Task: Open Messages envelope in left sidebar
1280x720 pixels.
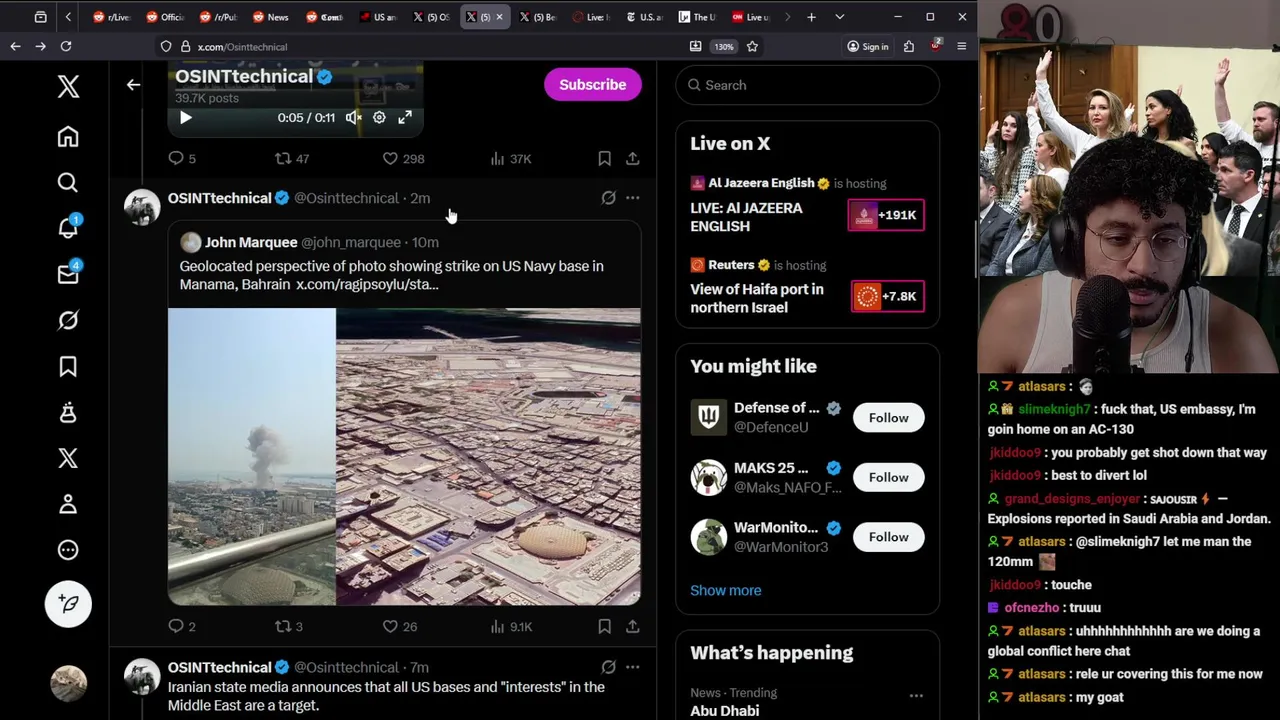Action: pyautogui.click(x=68, y=274)
